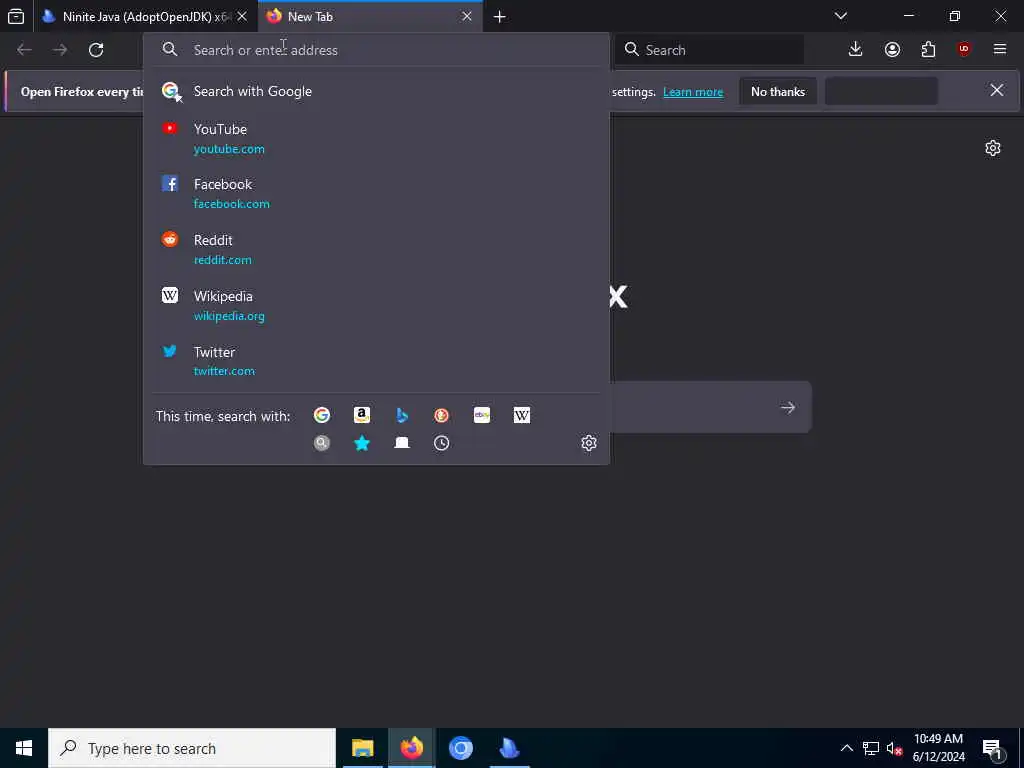The width and height of the screenshot is (1024, 768).
Task: Click the page search arrow button
Action: point(788,408)
